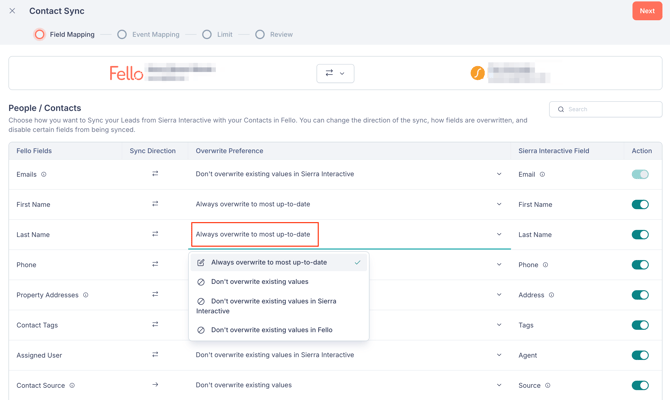Image resolution: width=670 pixels, height=400 pixels.
Task: Click the sync direction icon for First Name
Action: click(x=155, y=204)
